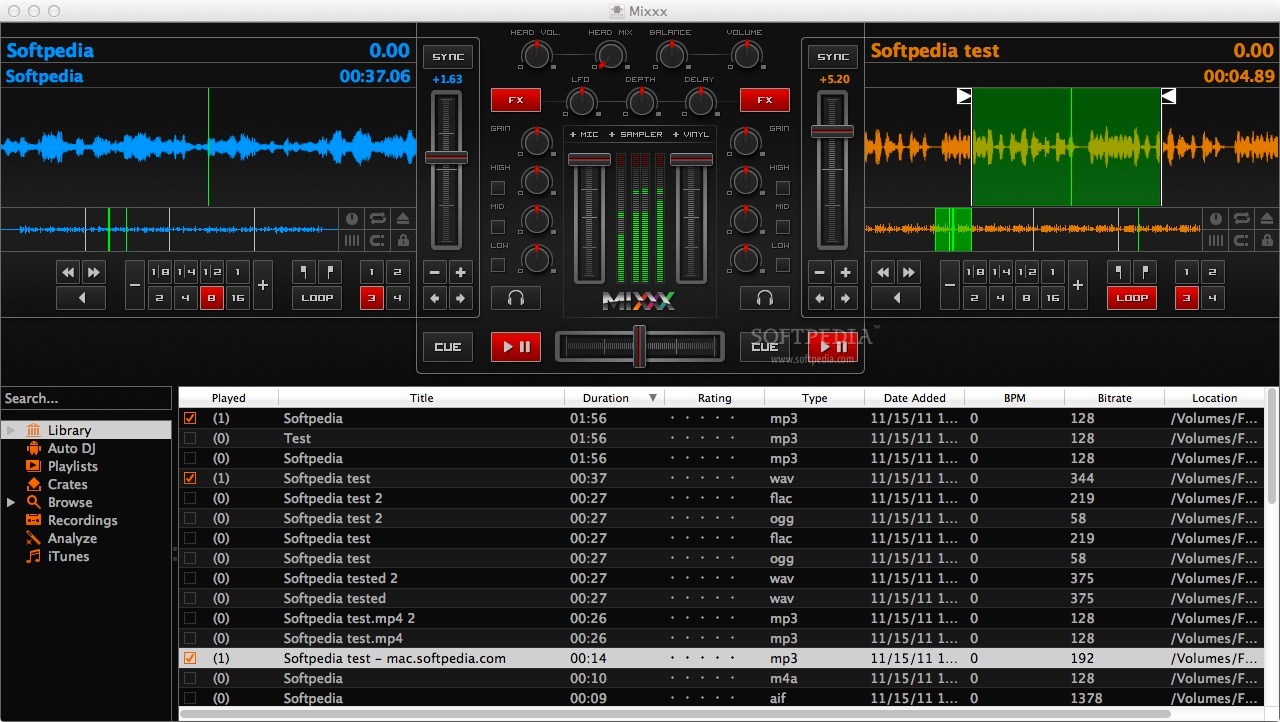Set loop-in marker on the left deck
This screenshot has width=1280, height=722.
[304, 272]
